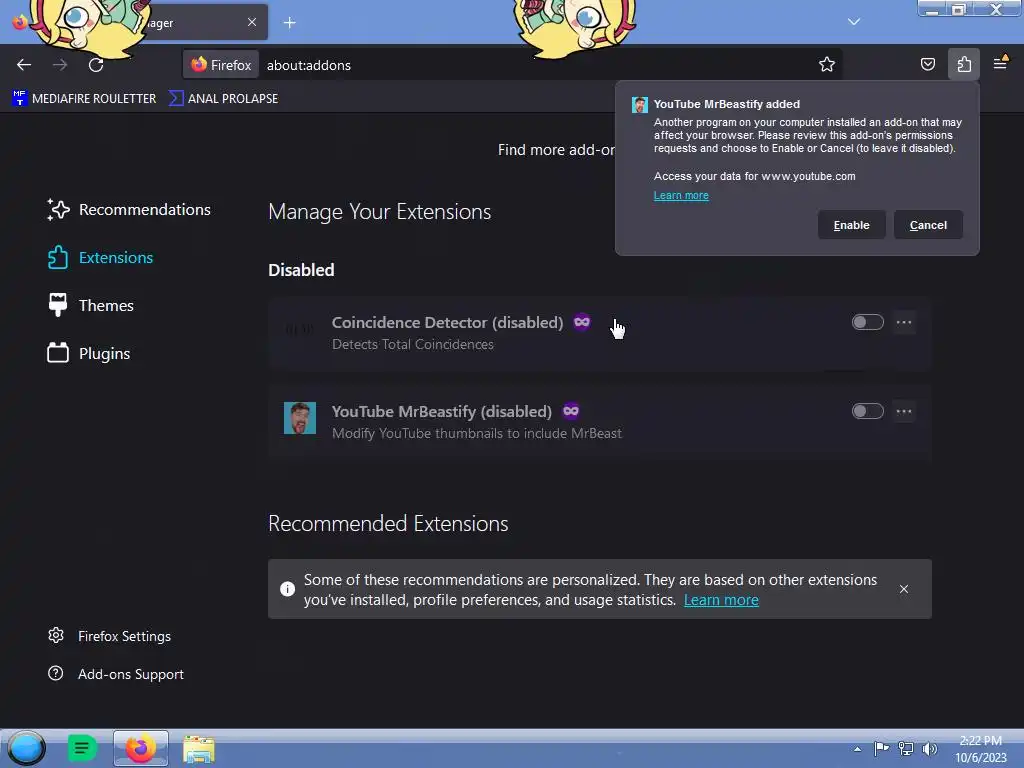Image resolution: width=1024 pixels, height=768 pixels.
Task: Switch to Themes category
Action: point(90,306)
